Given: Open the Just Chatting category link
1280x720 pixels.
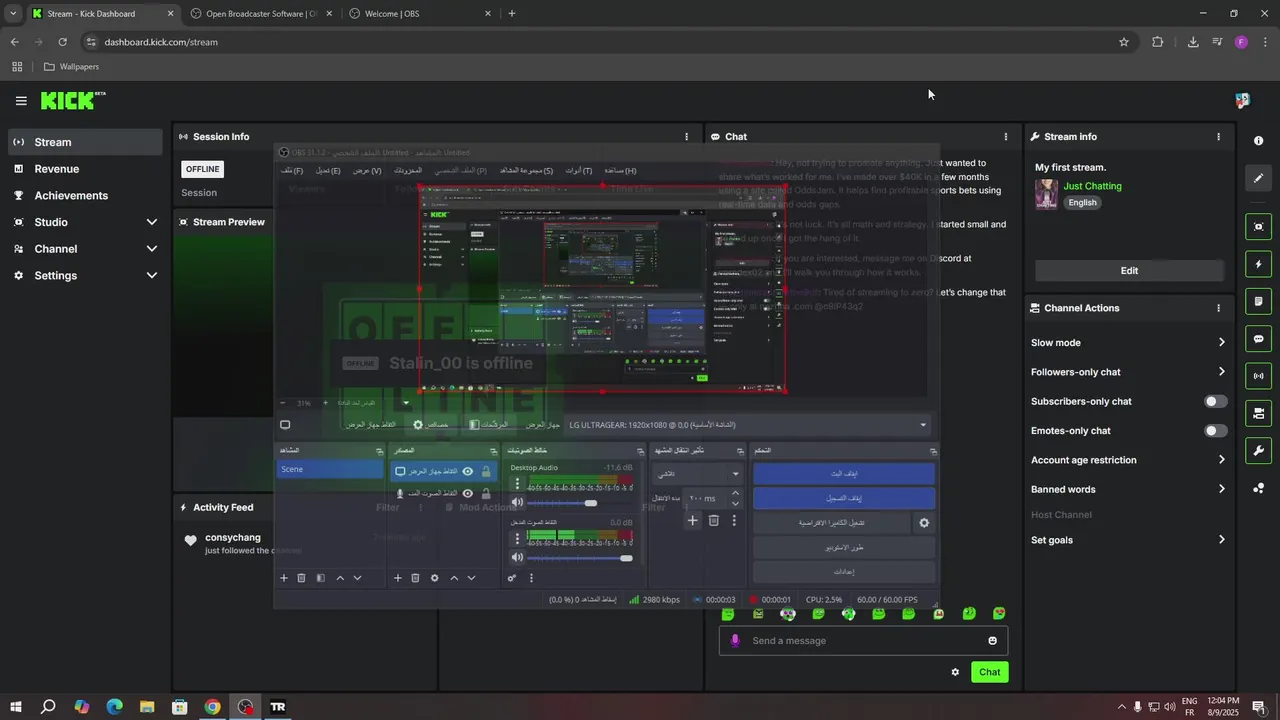Looking at the screenshot, I should tap(1092, 186).
